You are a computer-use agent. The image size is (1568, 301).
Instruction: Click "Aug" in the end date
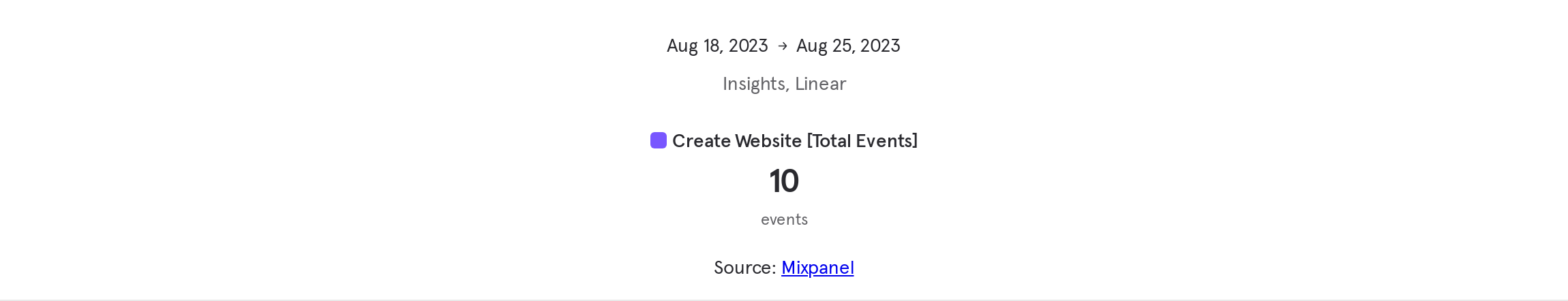811,46
